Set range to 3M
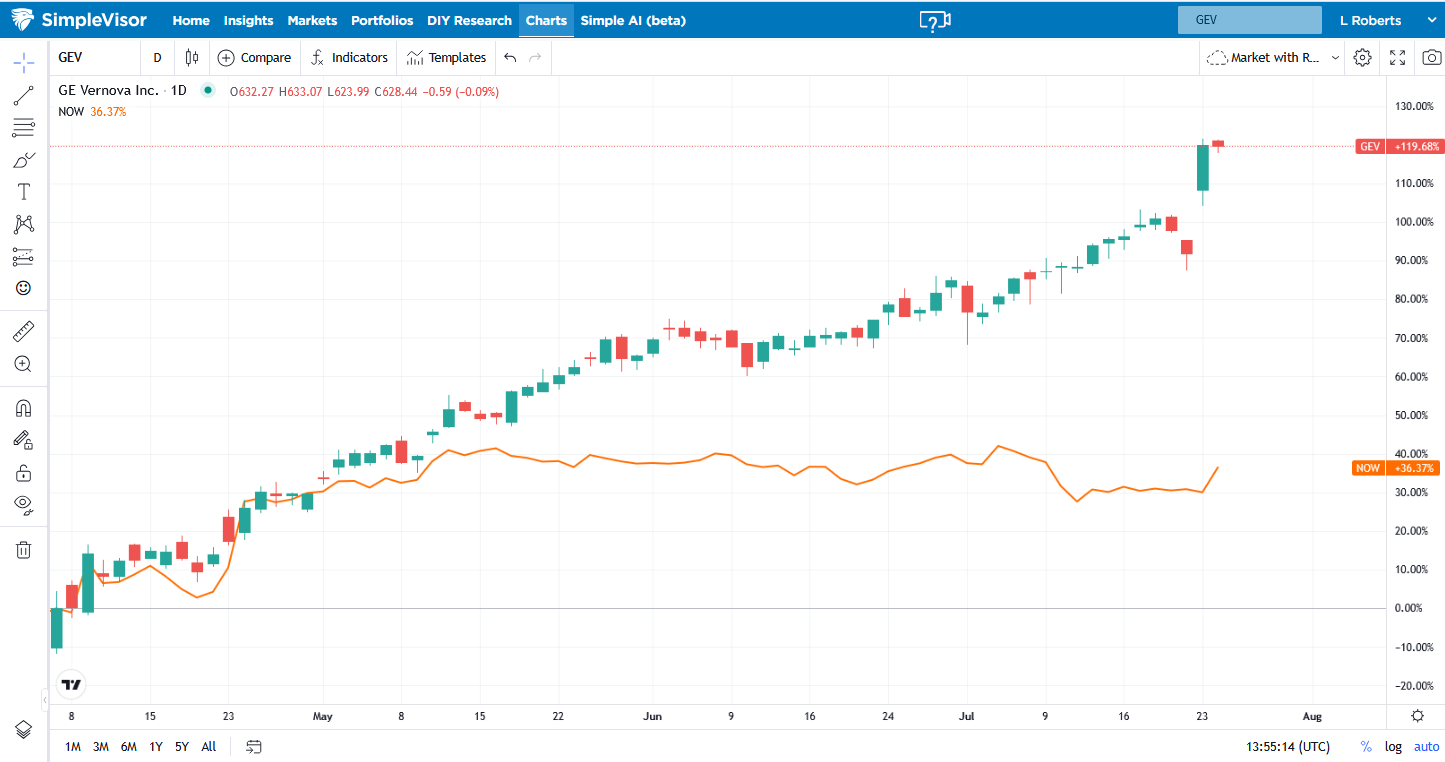The width and height of the screenshot is (1445, 762). tap(101, 746)
